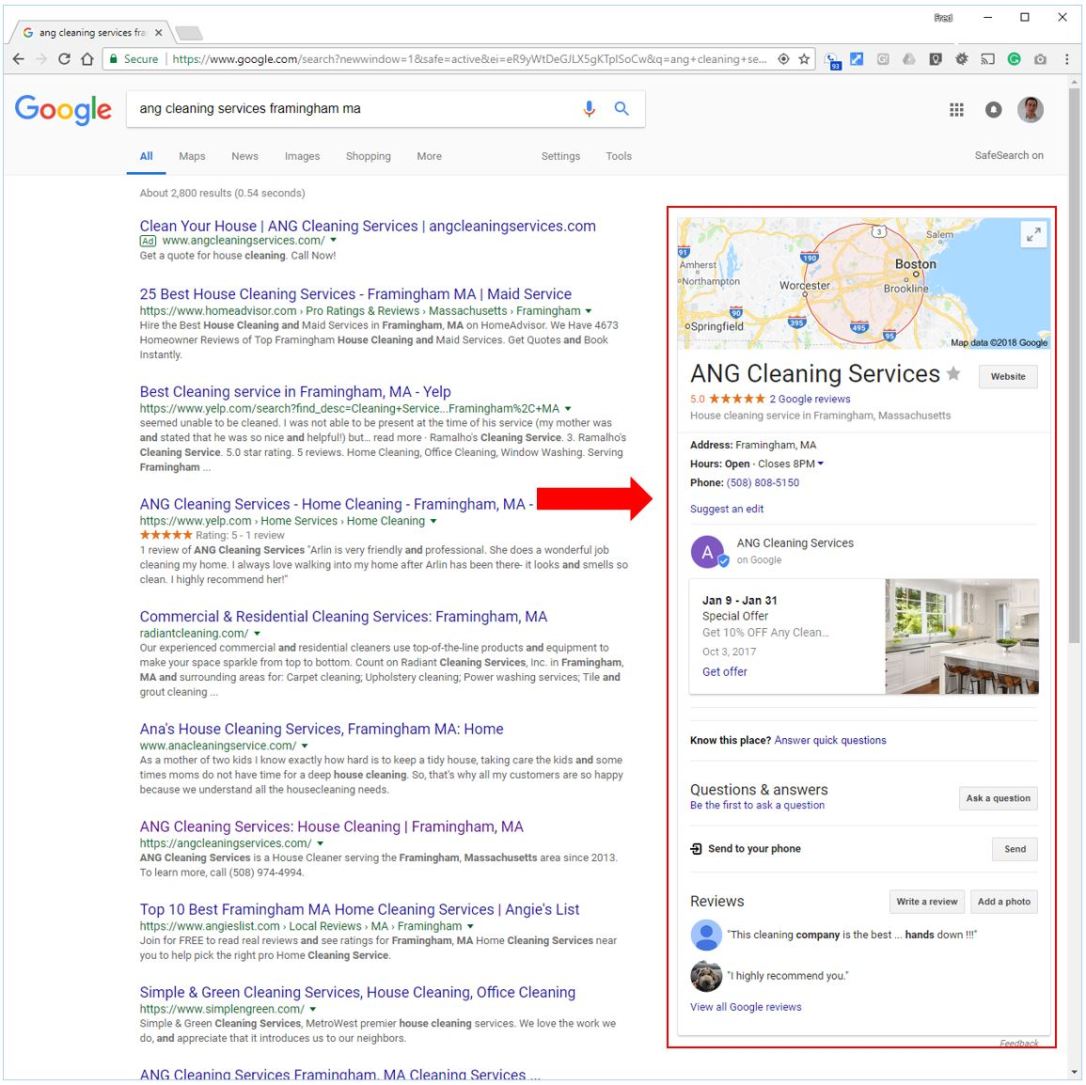The image size is (1086, 1085).
Task: Click the blue arrow extension icon
Action: [857, 60]
